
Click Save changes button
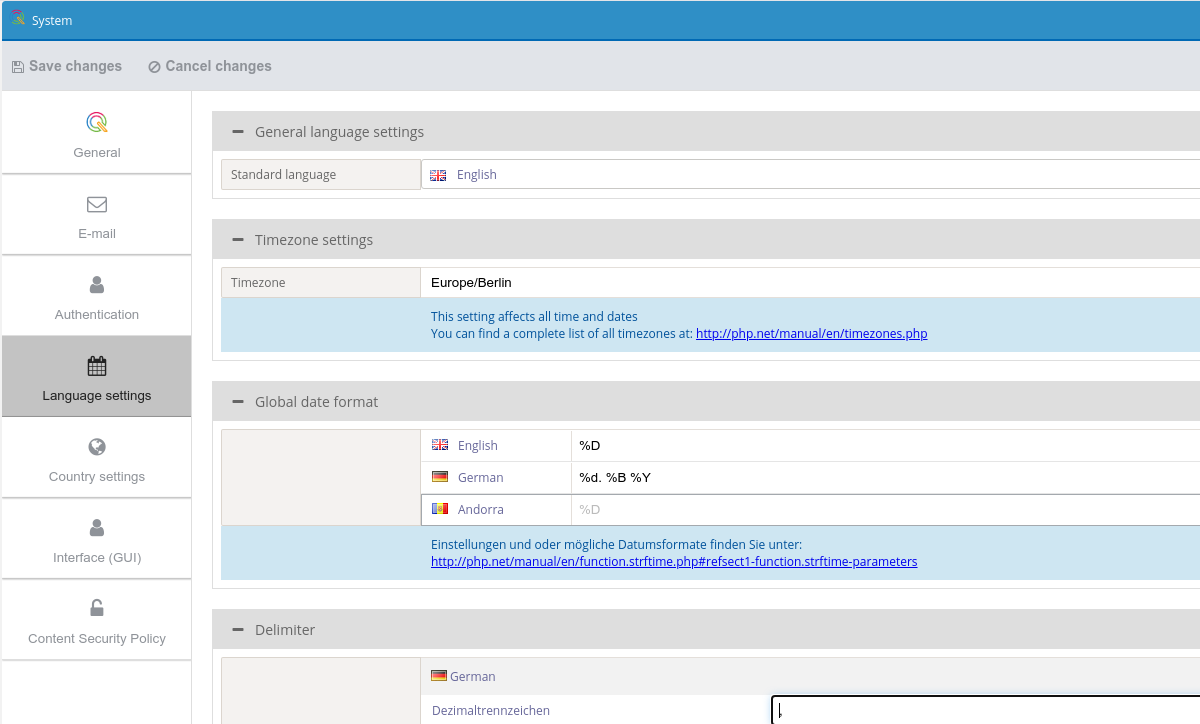(x=67, y=66)
